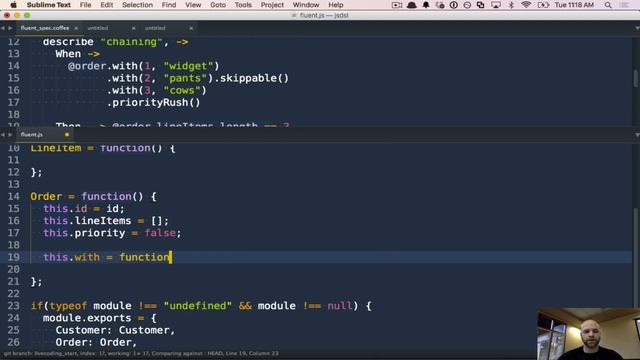Go to previous tab in top pane

[x=3, y=28]
